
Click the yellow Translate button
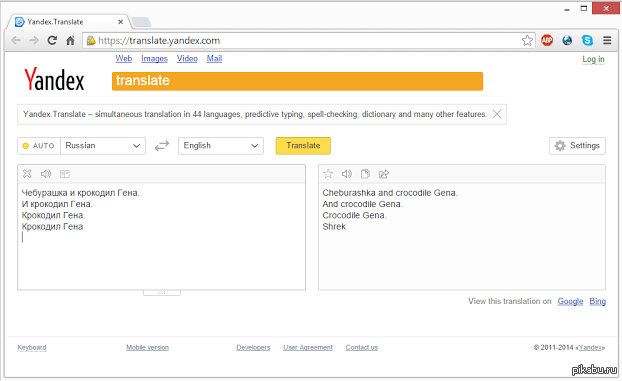point(303,146)
